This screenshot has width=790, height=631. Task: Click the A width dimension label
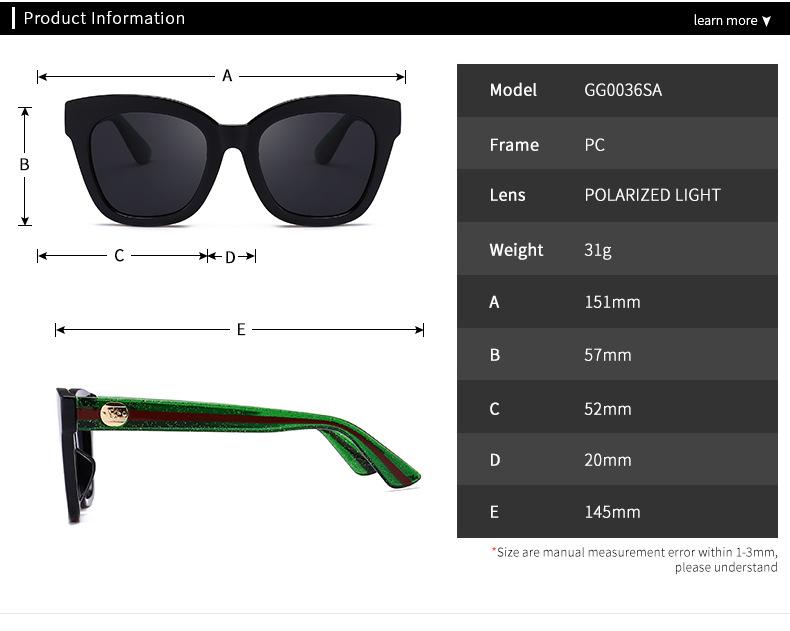227,76
